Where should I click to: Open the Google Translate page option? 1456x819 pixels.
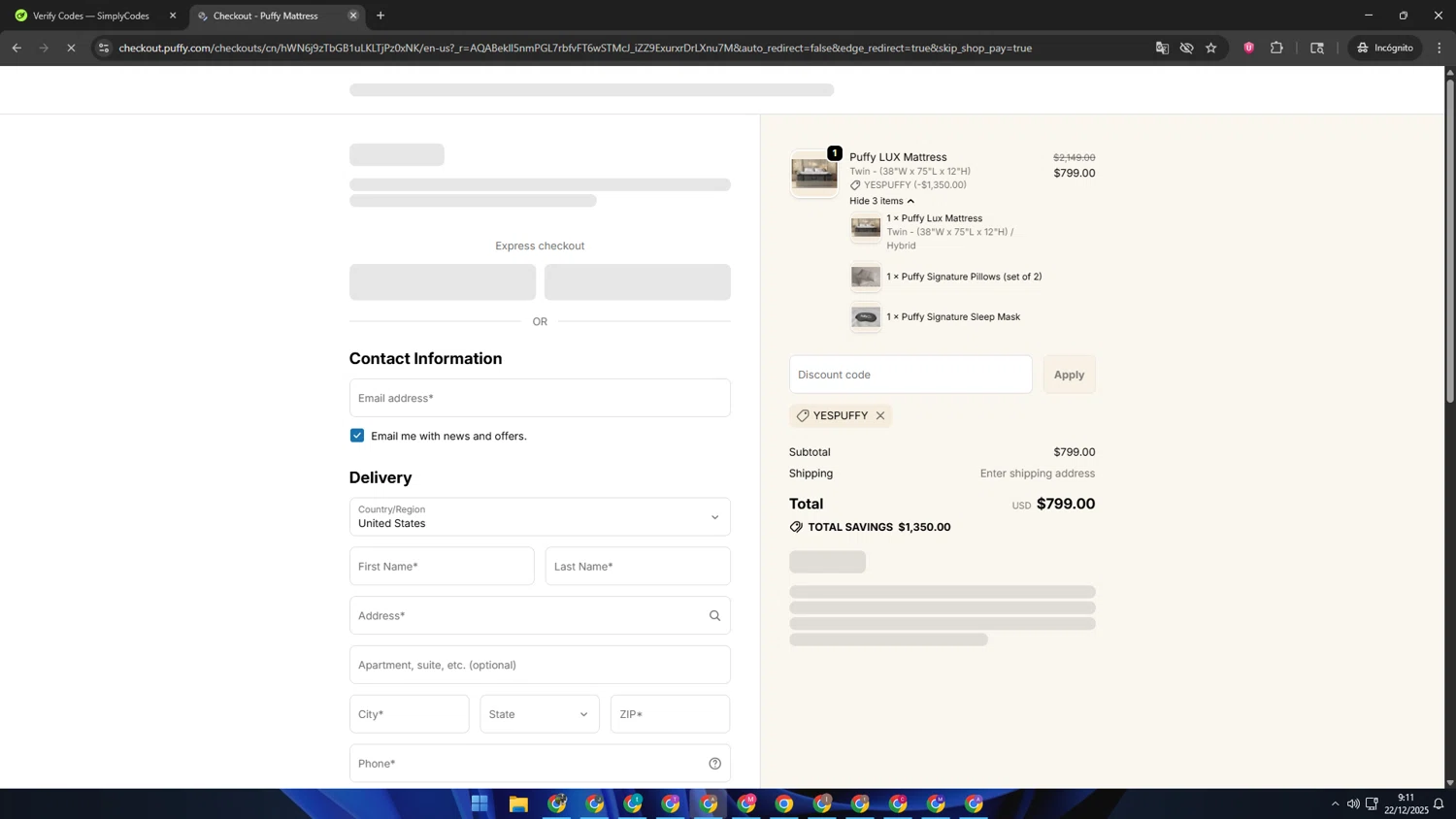pos(1162,48)
